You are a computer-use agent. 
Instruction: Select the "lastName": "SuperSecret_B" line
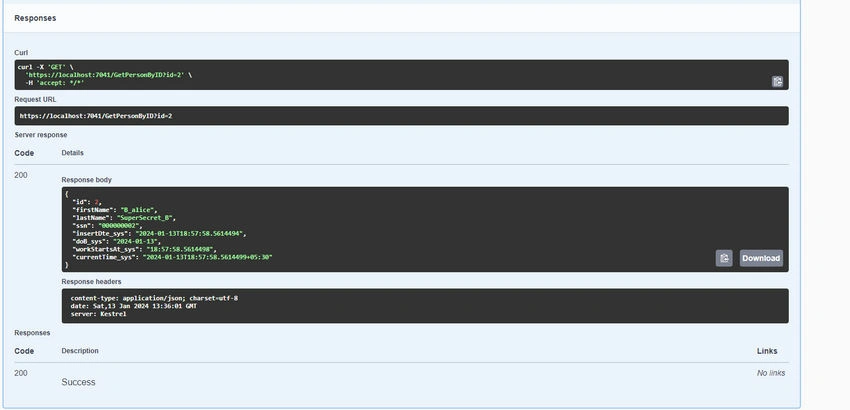(124, 217)
